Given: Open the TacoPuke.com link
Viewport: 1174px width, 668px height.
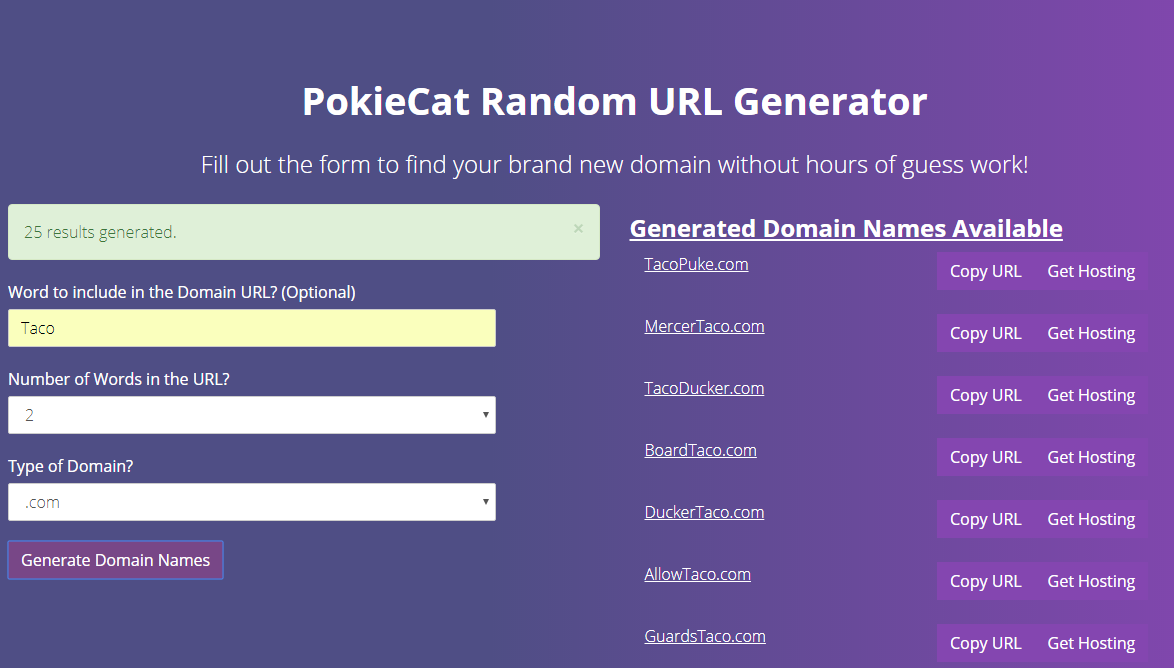Looking at the screenshot, I should (696, 264).
